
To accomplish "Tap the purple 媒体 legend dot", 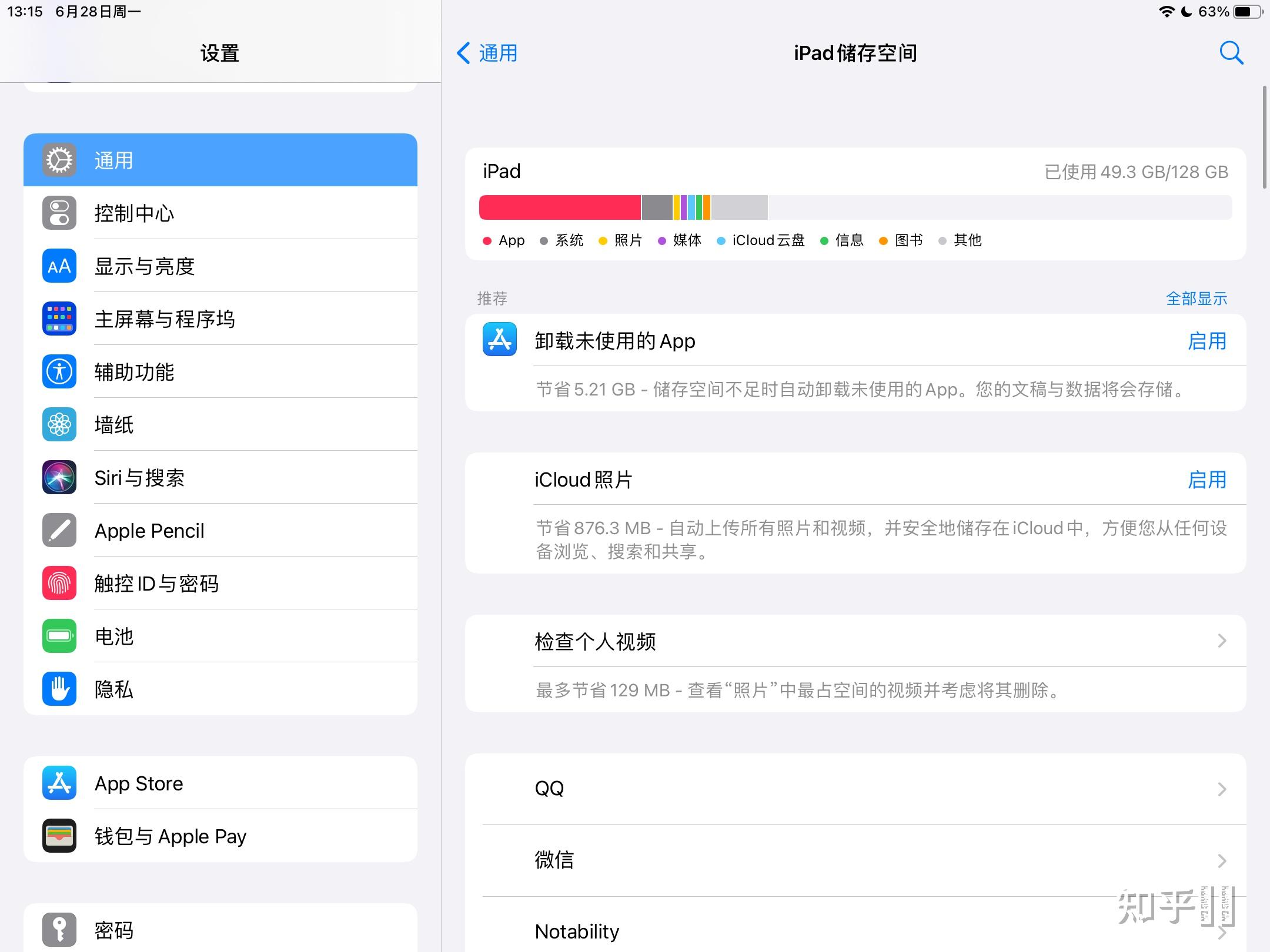I will [662, 241].
